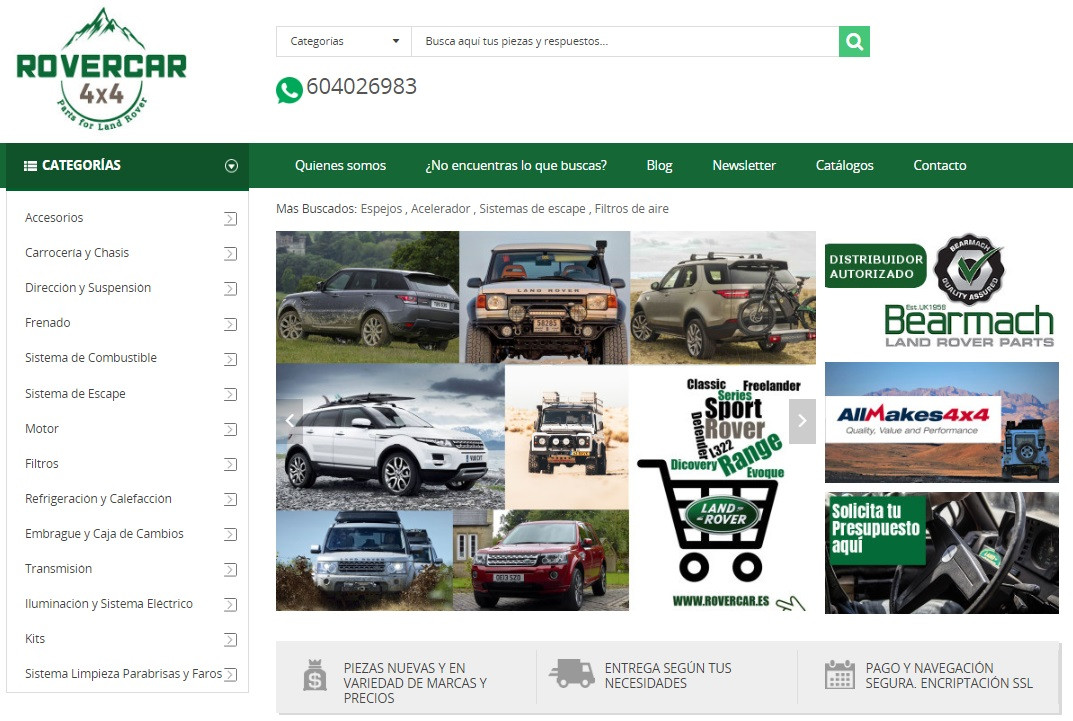1073x721 pixels.
Task: Select Frenado category
Action: tap(47, 322)
